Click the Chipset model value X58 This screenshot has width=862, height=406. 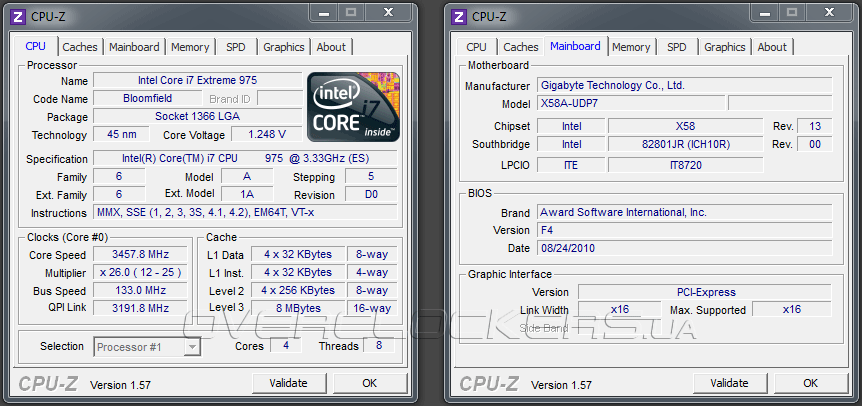(x=686, y=126)
